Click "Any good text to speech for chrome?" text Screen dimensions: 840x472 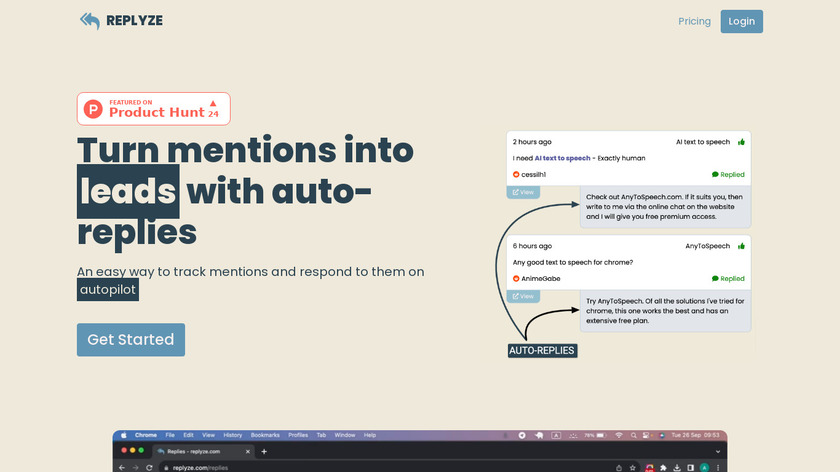pos(573,263)
